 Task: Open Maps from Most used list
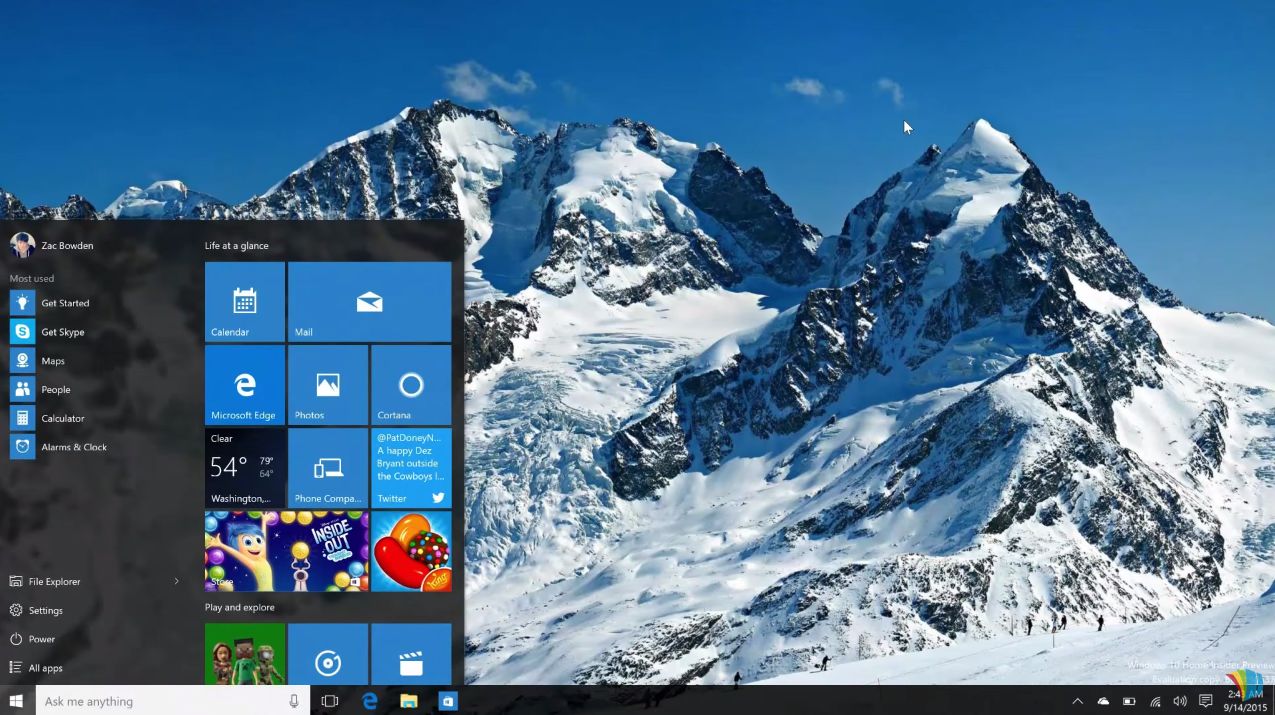[95, 361]
